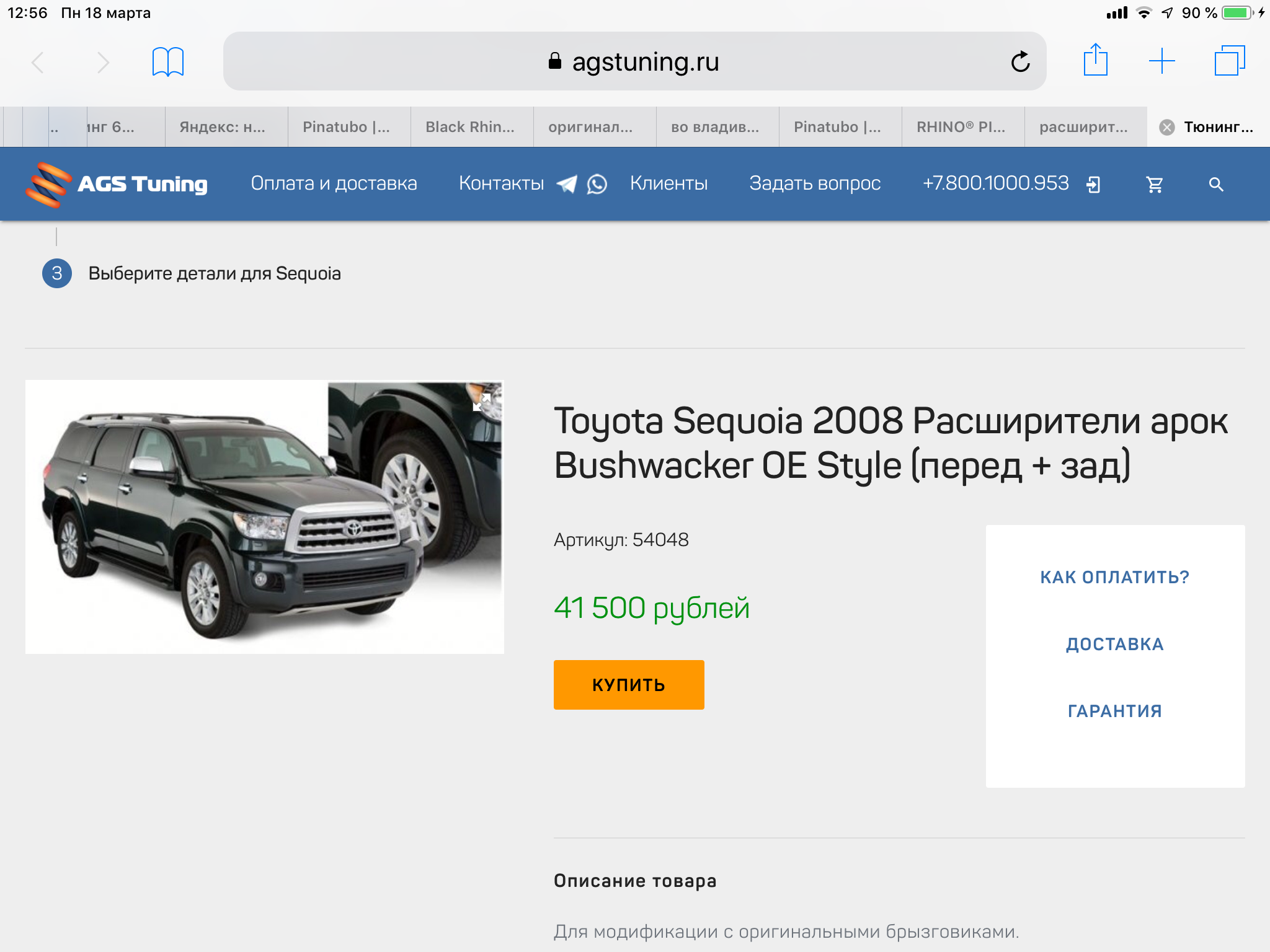Open the ГАРАНТИЯ link

point(1114,711)
